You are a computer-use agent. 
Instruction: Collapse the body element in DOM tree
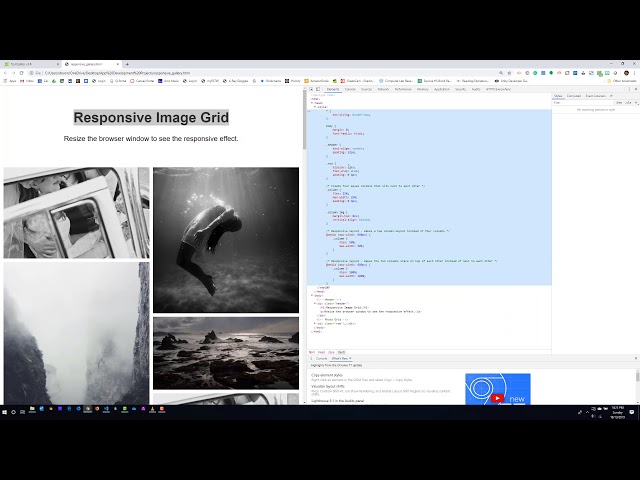312,296
